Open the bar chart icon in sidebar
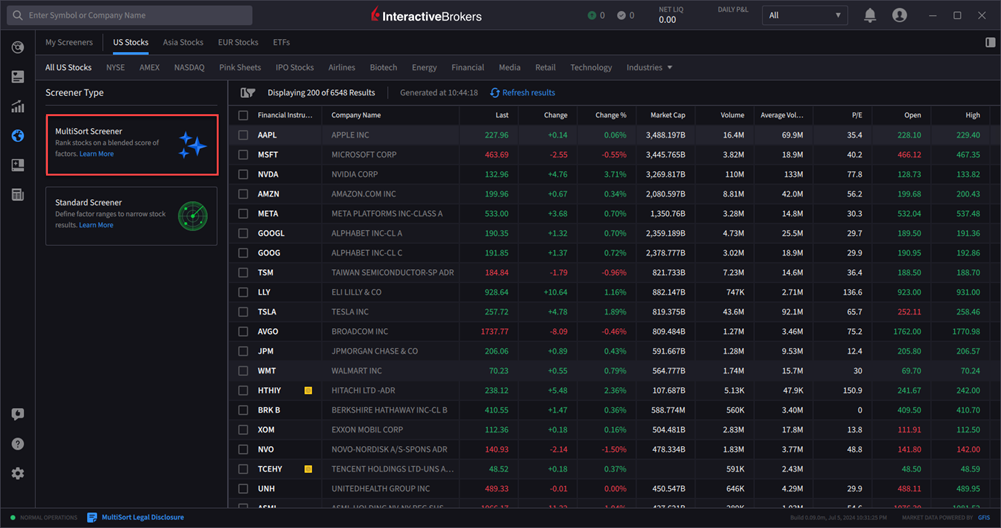Image resolution: width=1001 pixels, height=528 pixels. [x=18, y=106]
